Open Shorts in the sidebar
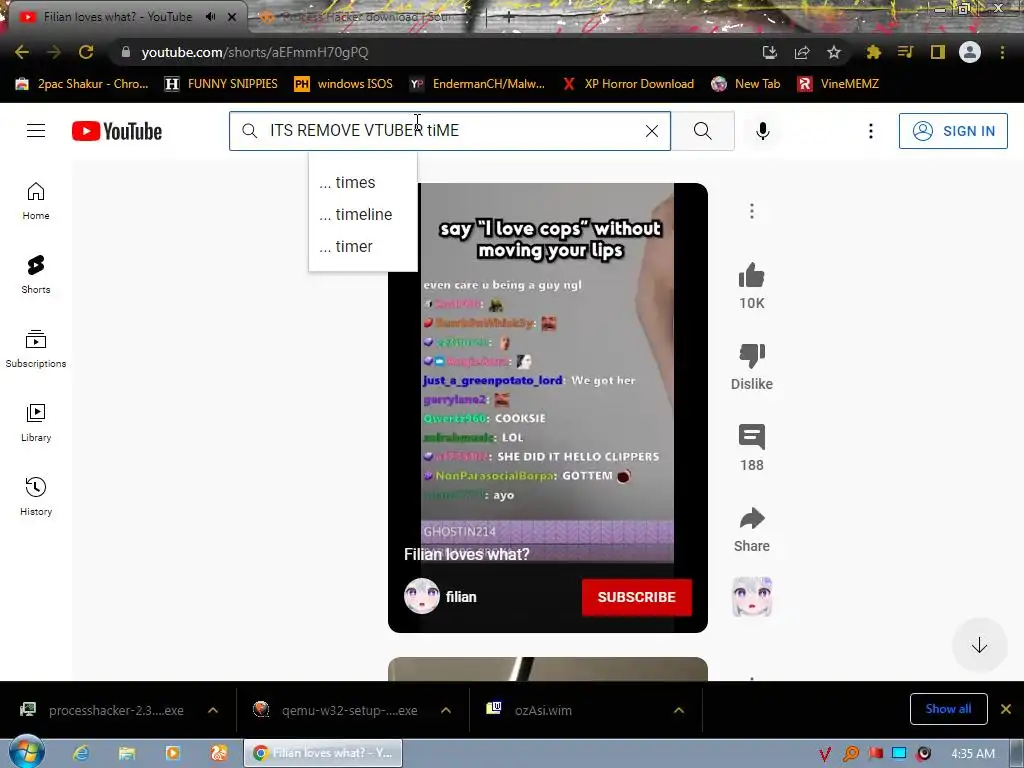This screenshot has height=768, width=1024. coord(36,275)
